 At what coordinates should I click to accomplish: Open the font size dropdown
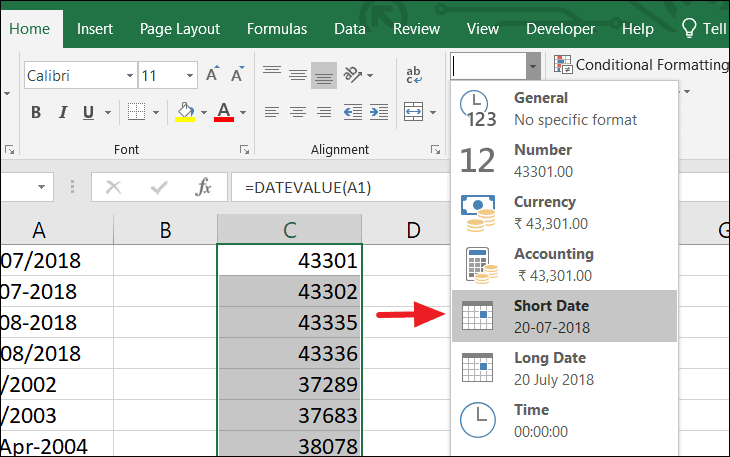point(190,76)
